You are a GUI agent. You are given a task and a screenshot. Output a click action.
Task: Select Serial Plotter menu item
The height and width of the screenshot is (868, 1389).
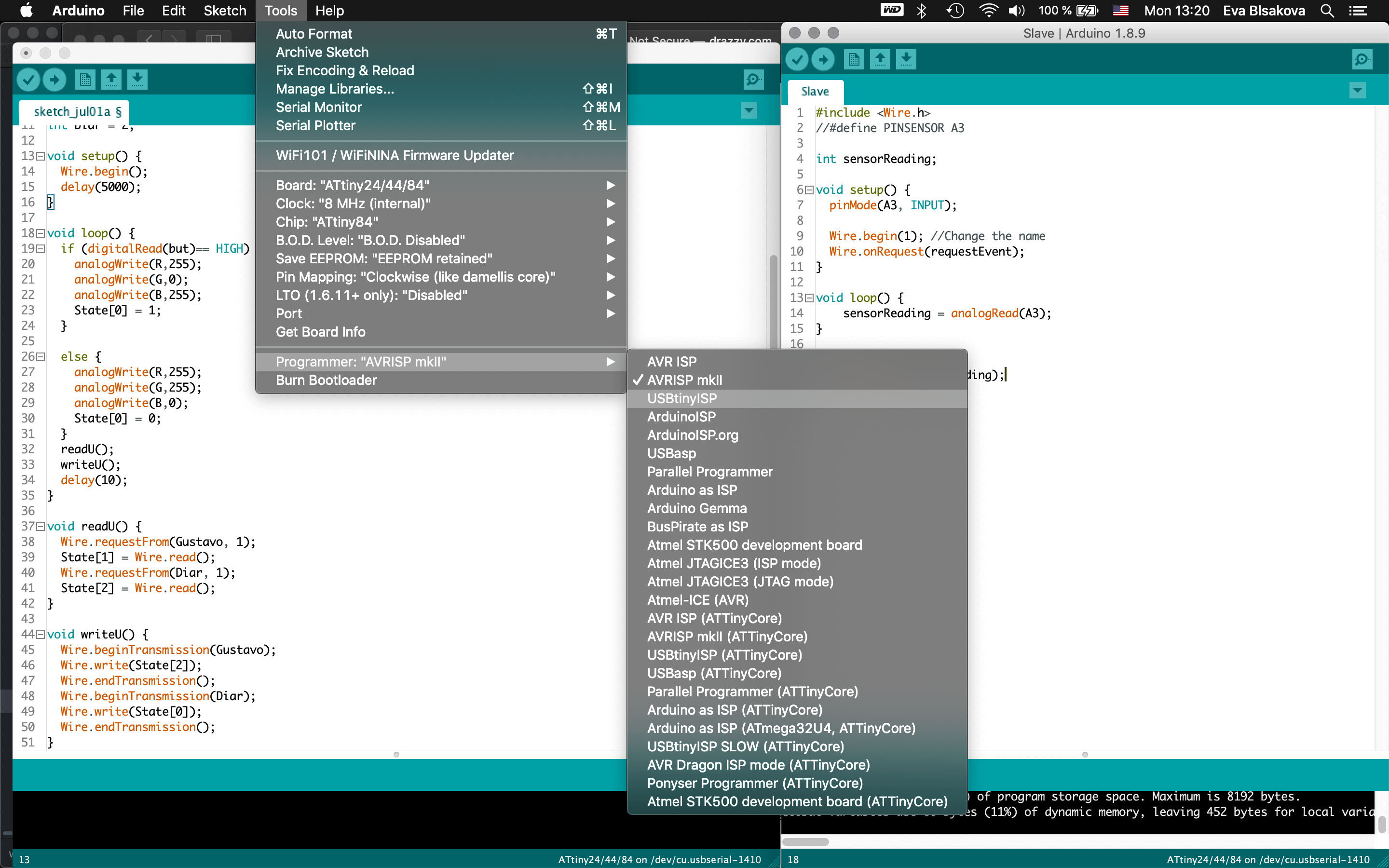click(x=315, y=126)
